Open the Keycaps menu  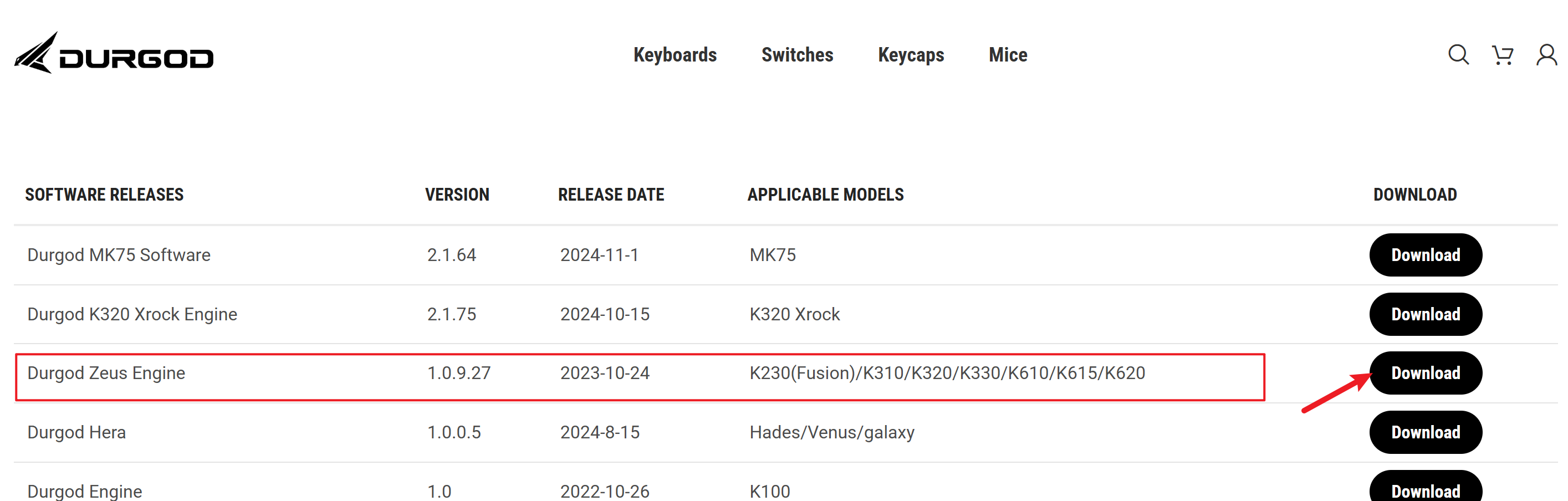[x=911, y=55]
